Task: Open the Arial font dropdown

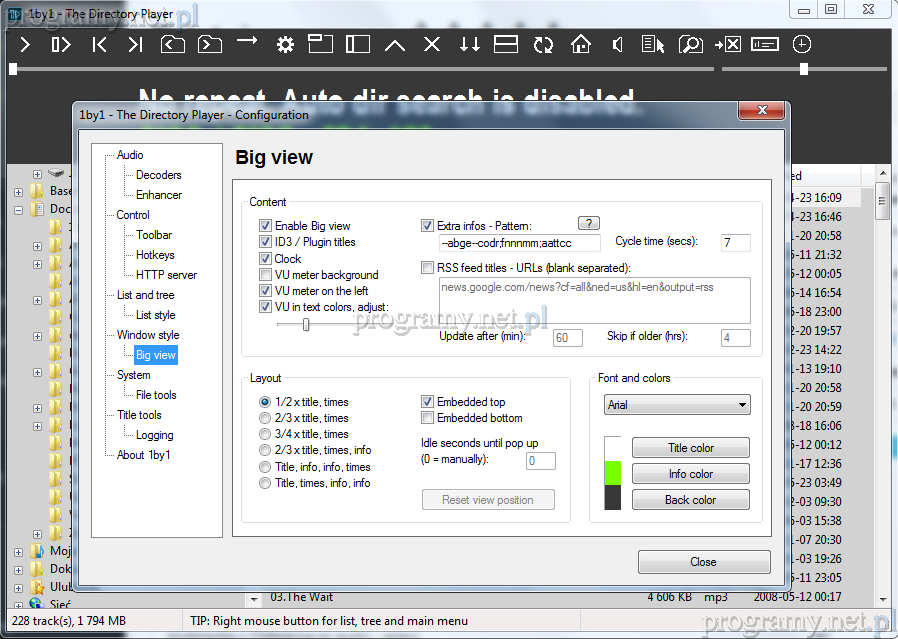Action: click(677, 405)
